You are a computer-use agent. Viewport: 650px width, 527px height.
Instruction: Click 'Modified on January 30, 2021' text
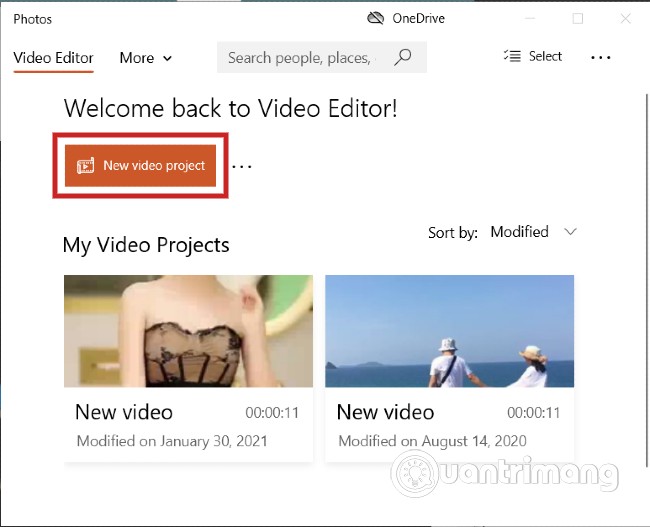tap(172, 441)
